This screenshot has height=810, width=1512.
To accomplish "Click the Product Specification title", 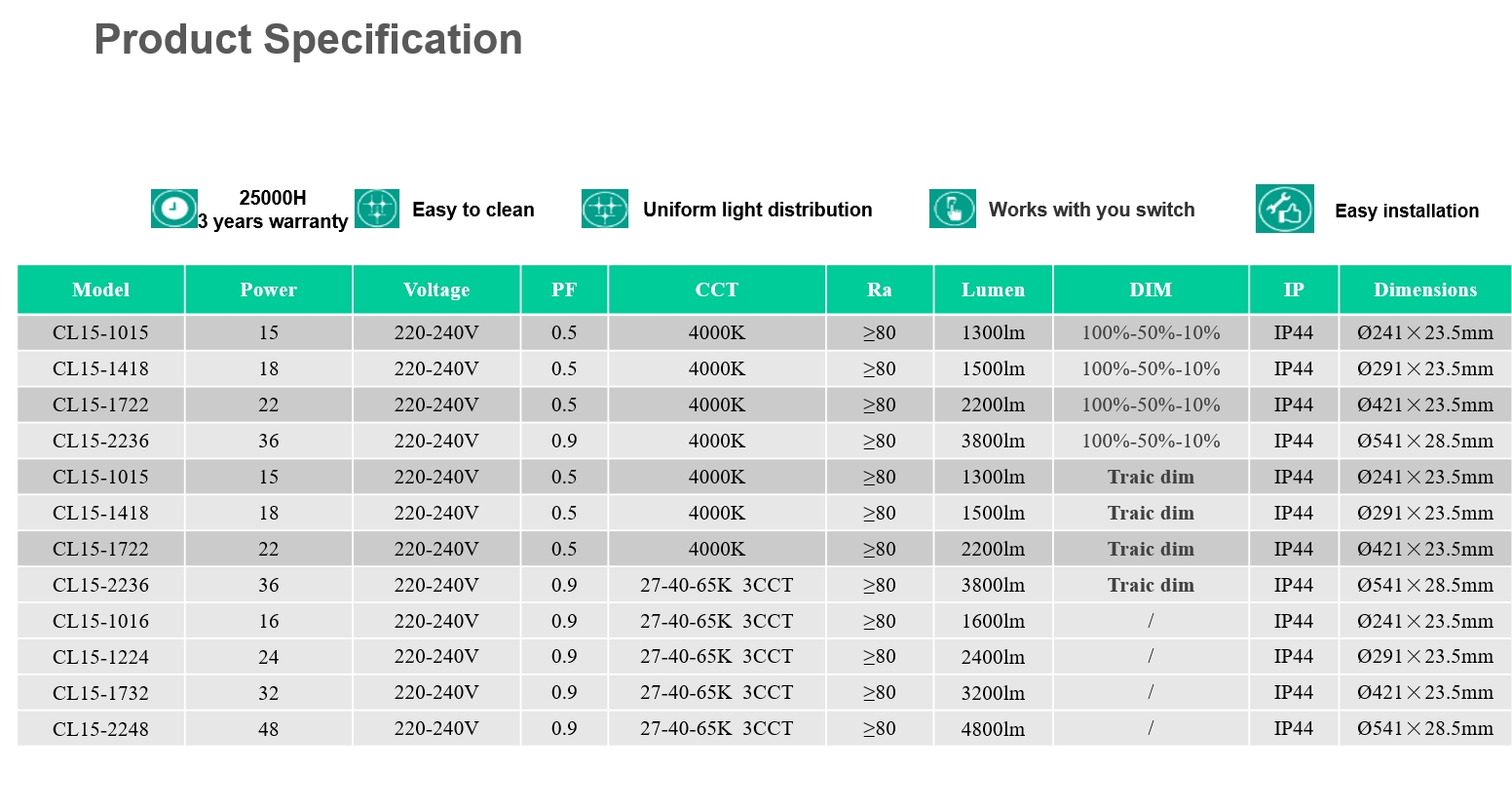I will (308, 40).
